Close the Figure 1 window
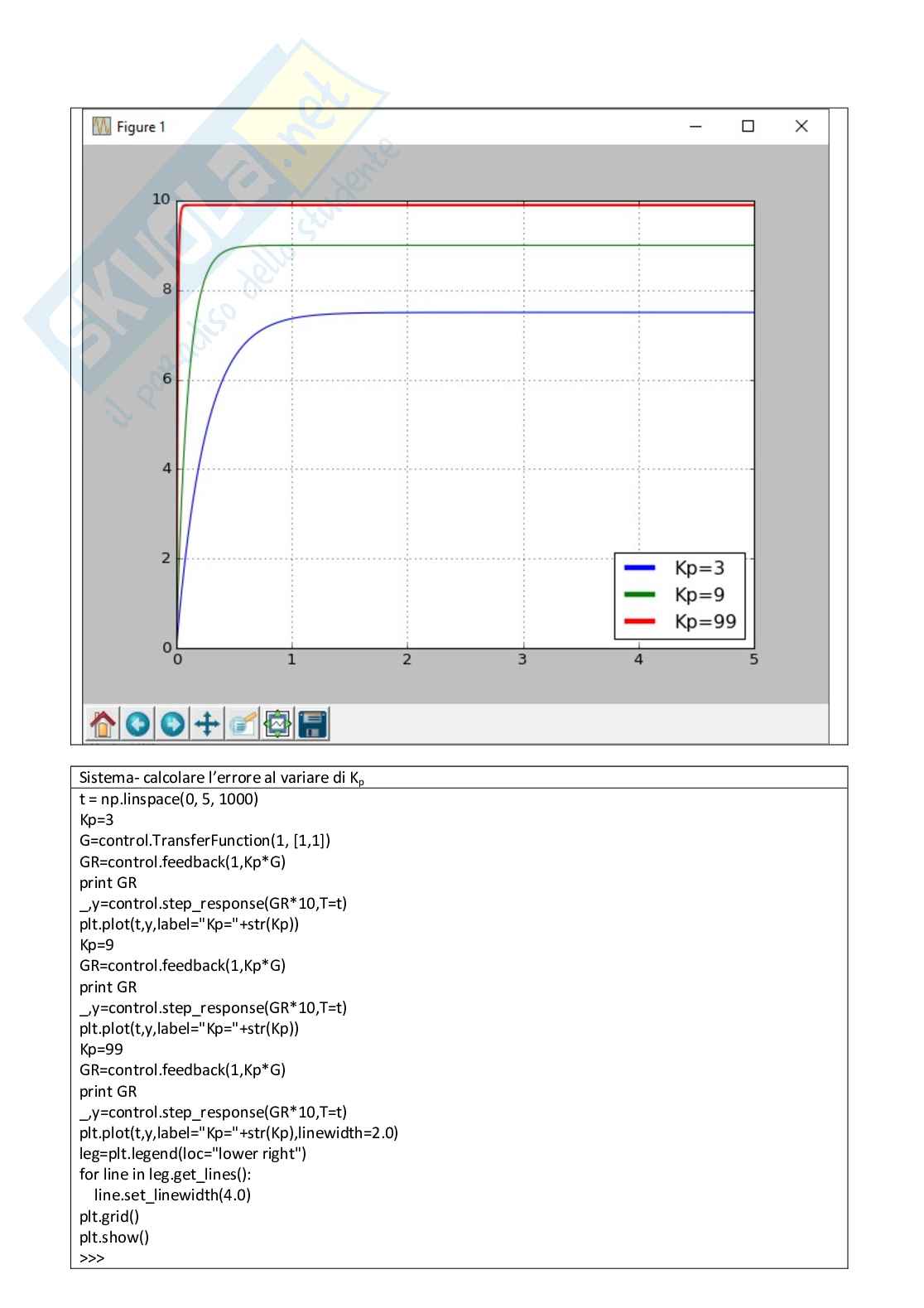This screenshot has width=924, height=1308. click(801, 127)
